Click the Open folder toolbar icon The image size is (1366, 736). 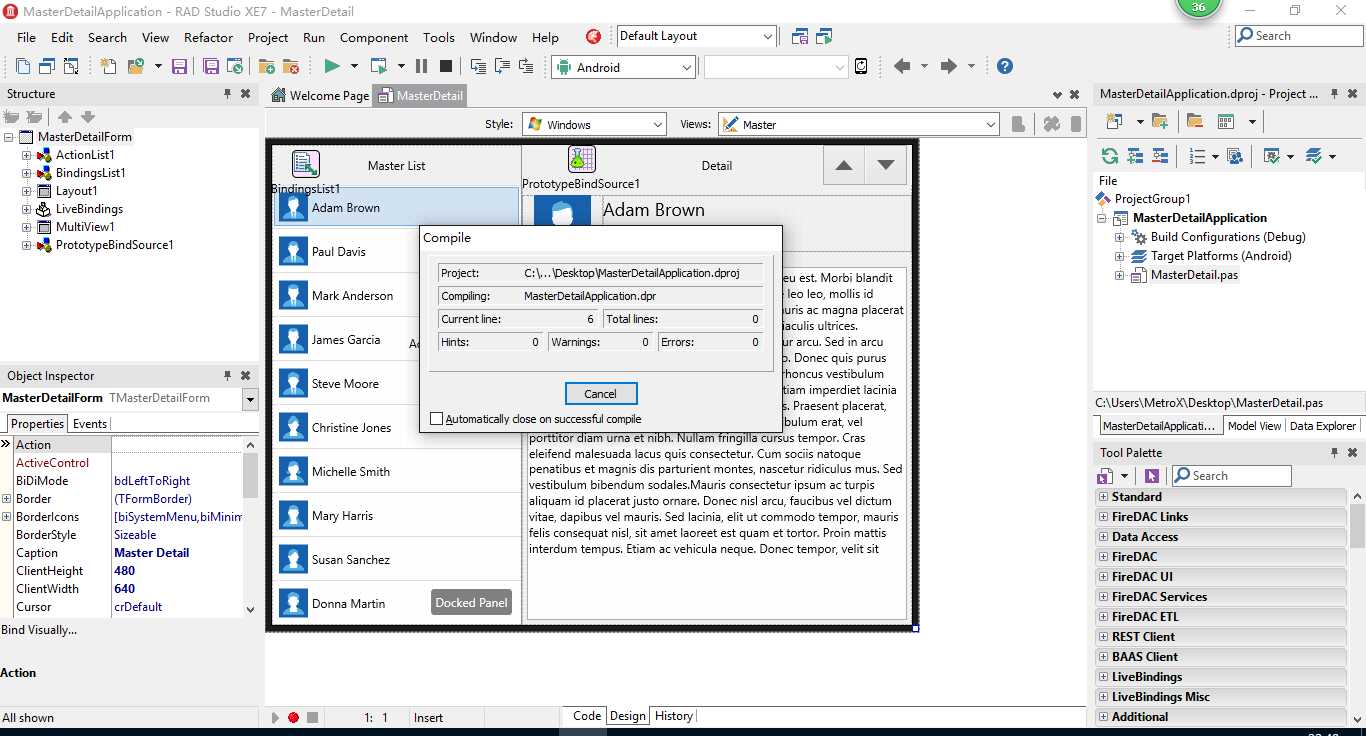click(x=136, y=66)
